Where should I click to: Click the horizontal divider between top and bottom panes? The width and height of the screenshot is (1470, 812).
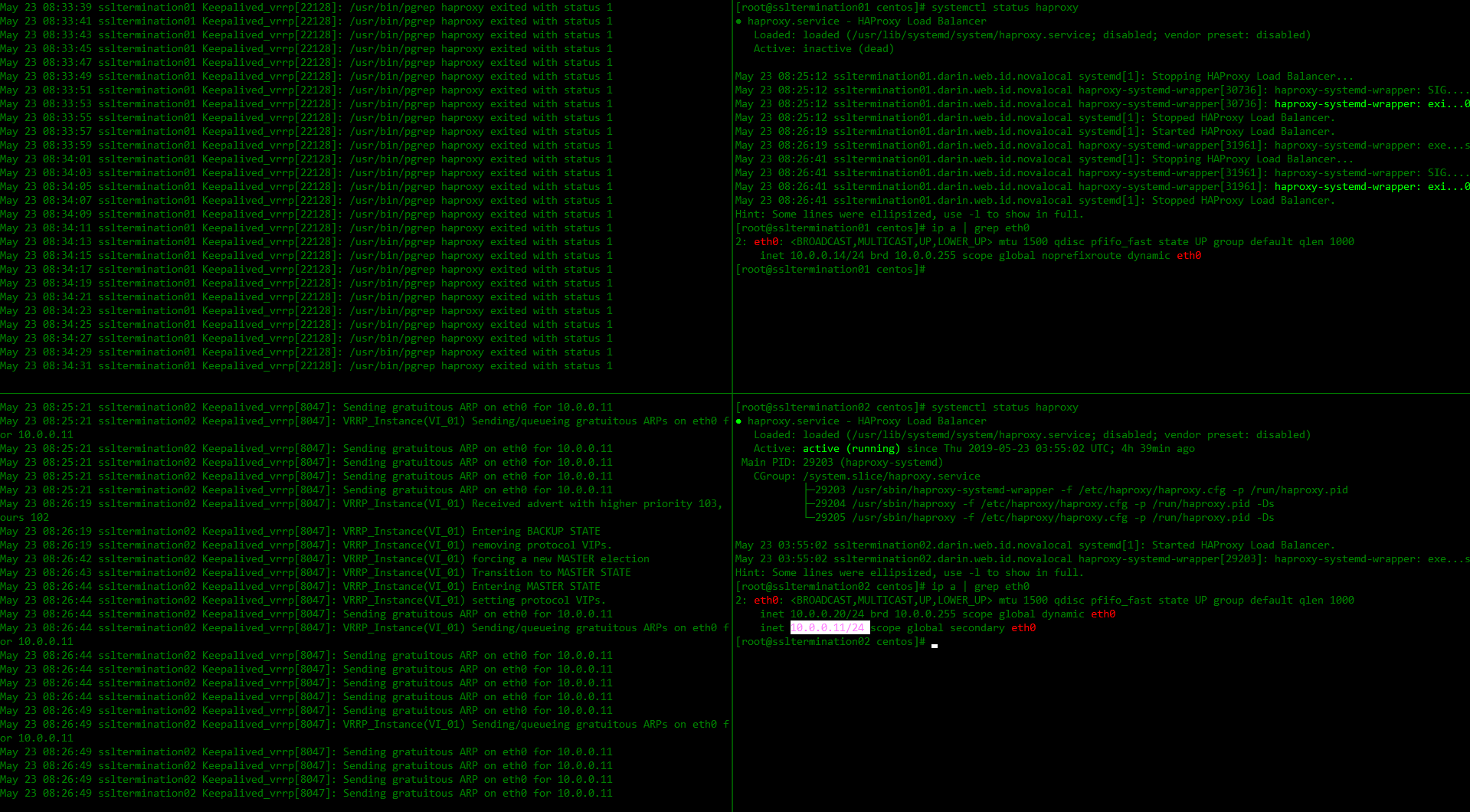(366, 394)
